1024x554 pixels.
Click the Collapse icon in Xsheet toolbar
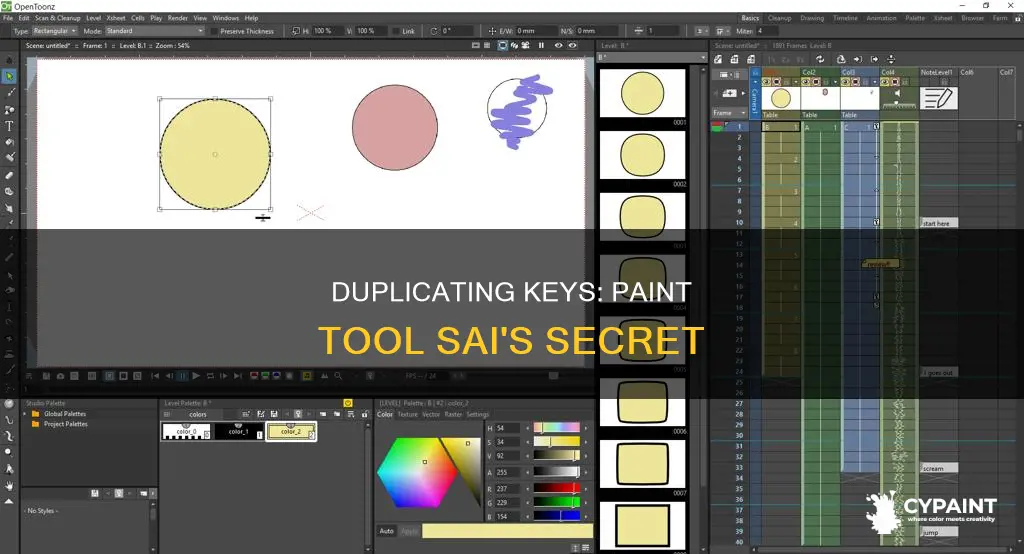840,59
